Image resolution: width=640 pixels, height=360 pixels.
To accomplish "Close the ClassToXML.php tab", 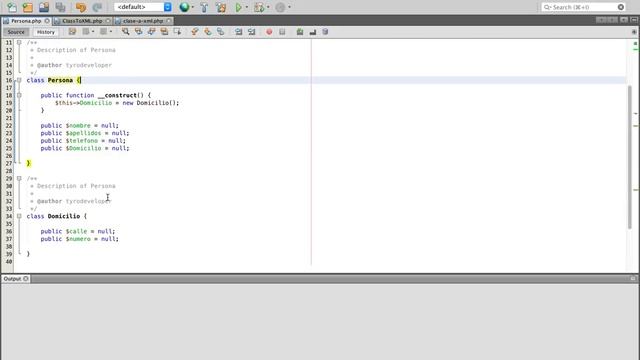I will point(108,20).
